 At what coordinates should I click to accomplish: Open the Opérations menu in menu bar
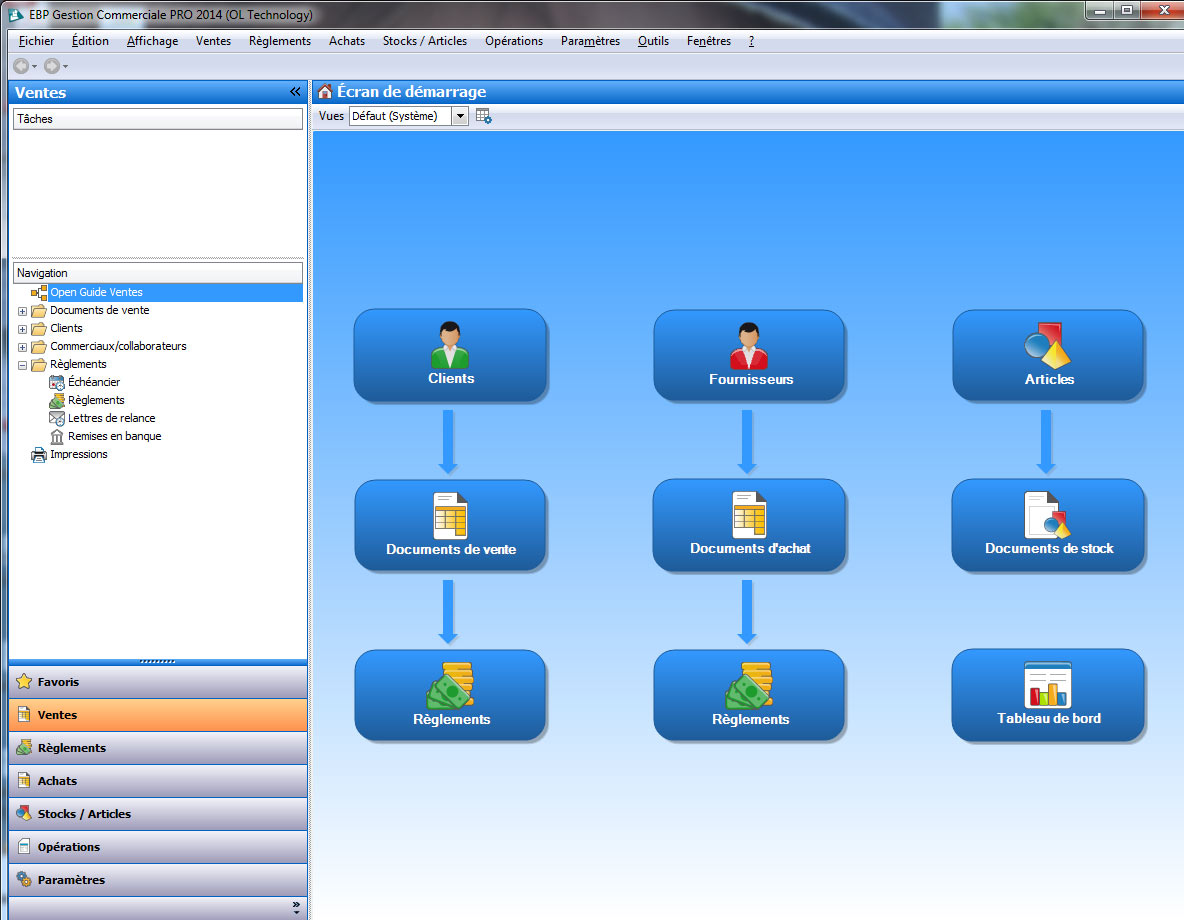514,41
